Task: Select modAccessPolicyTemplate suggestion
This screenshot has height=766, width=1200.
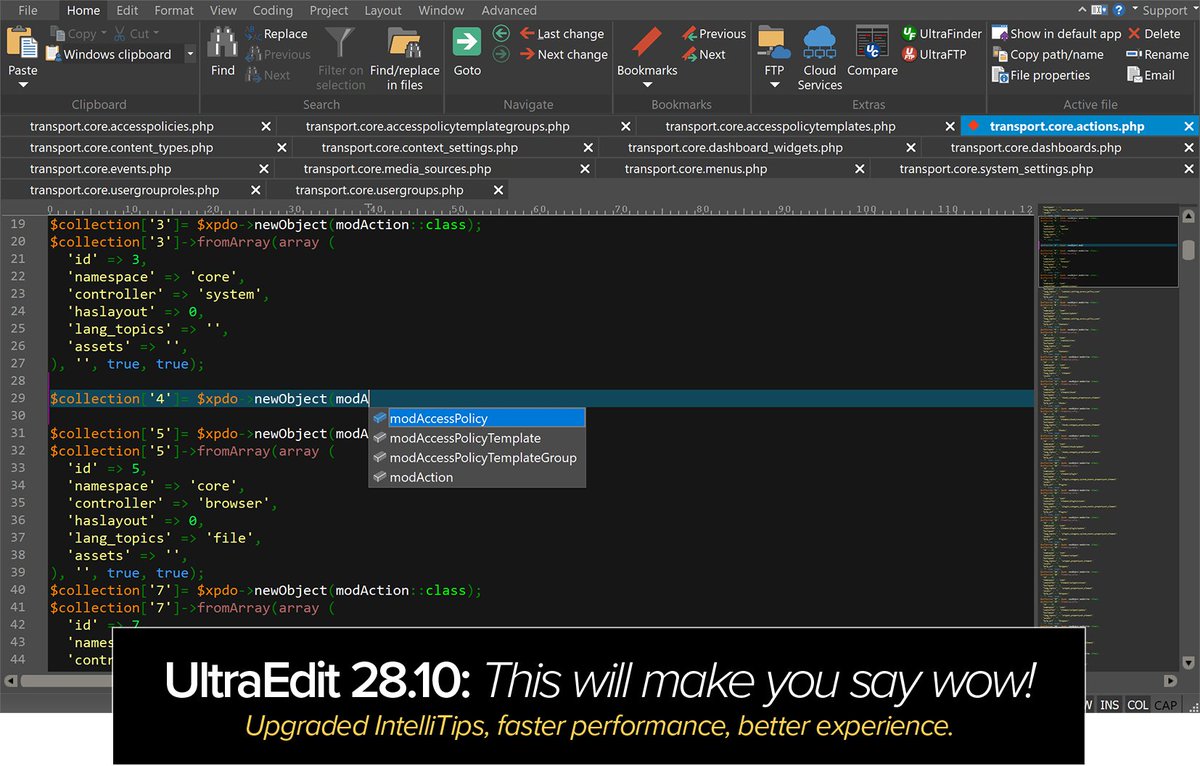Action: click(x=477, y=438)
